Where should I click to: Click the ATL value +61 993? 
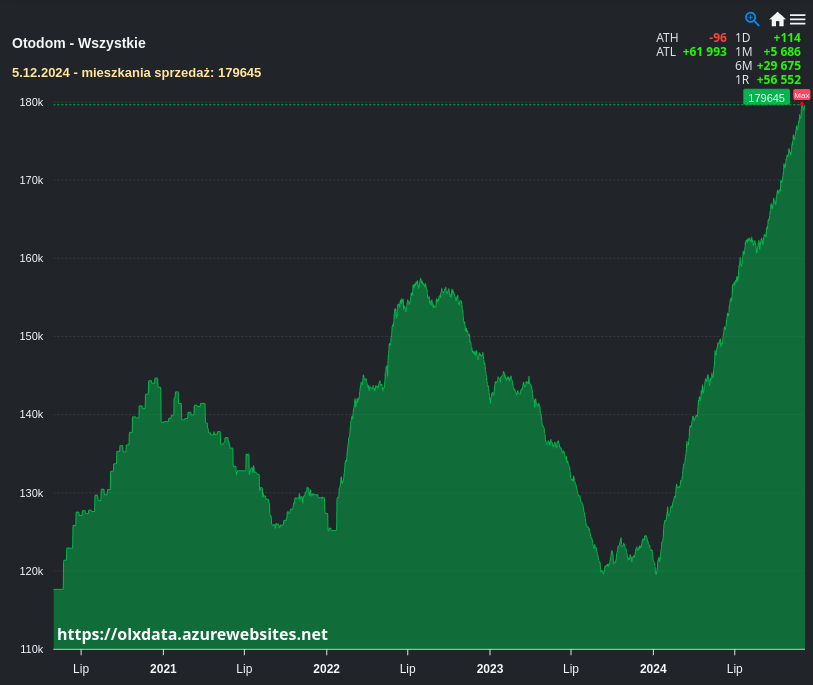704,52
